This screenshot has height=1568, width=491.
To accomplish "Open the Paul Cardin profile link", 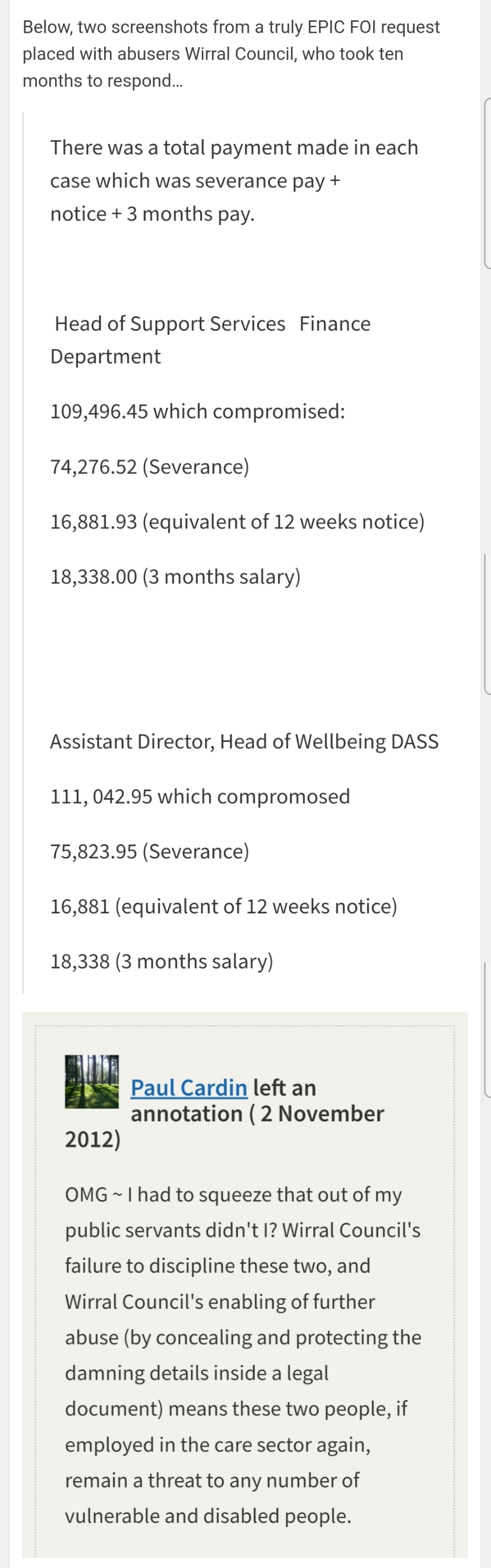I will coord(189,1087).
